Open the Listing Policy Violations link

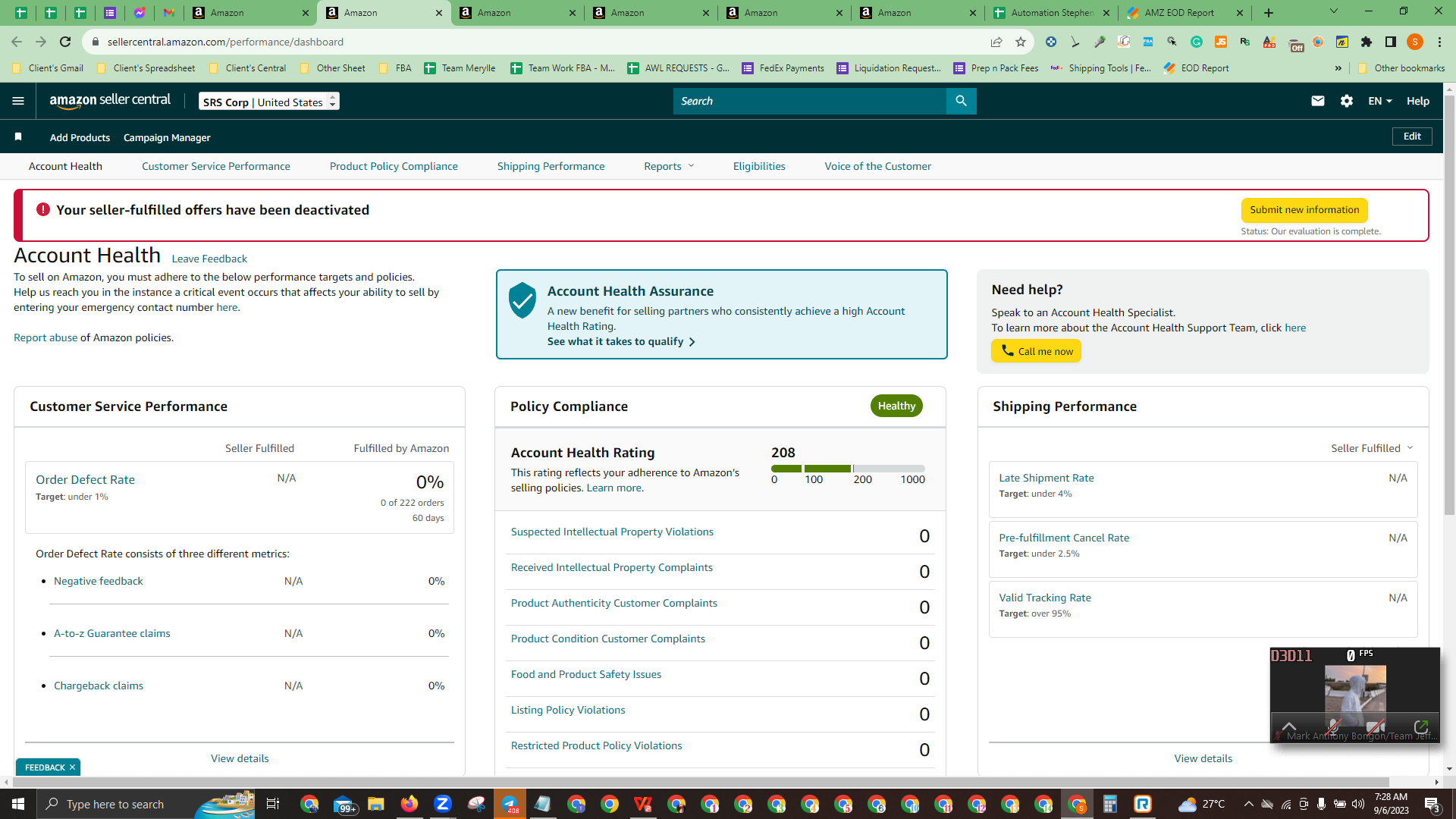coord(568,710)
